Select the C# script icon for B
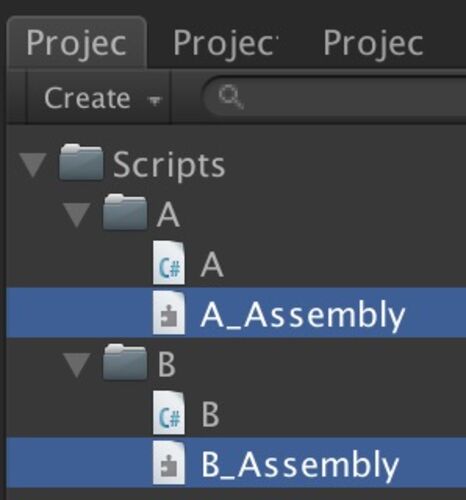The height and width of the screenshot is (500, 466). tap(169, 413)
